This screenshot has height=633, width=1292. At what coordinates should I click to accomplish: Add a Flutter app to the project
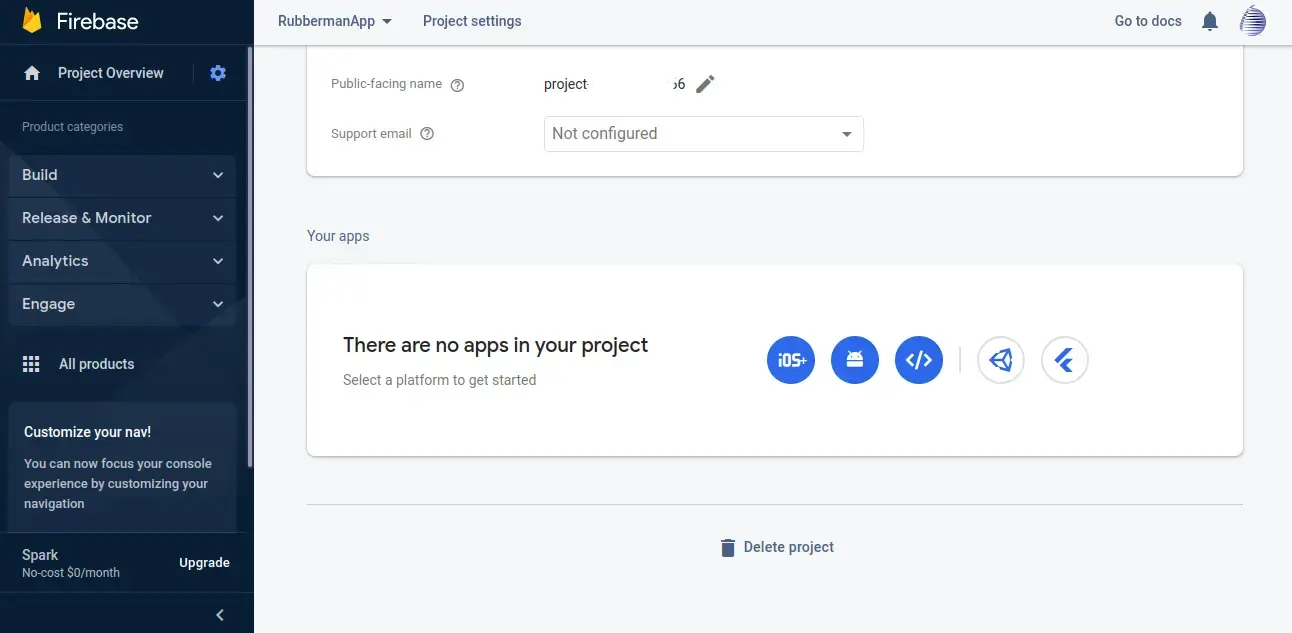click(x=1064, y=360)
